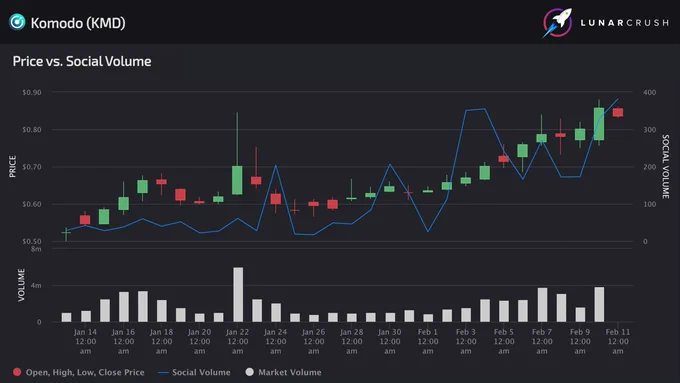Click the last red candlestick at Feb 11
Image resolution: width=680 pixels, height=383 pixels.
pos(618,112)
